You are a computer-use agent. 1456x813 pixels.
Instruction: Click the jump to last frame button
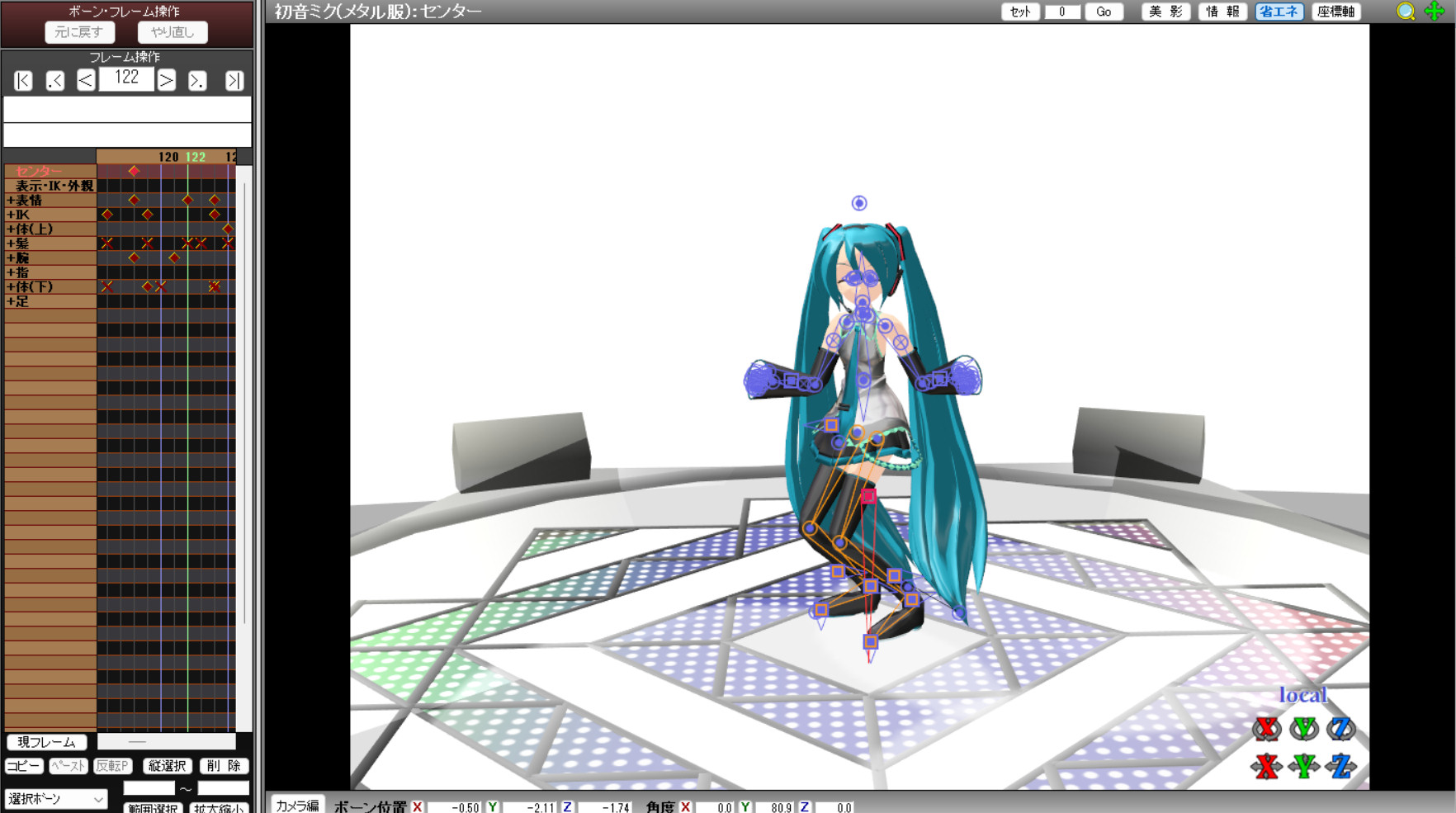click(x=234, y=80)
